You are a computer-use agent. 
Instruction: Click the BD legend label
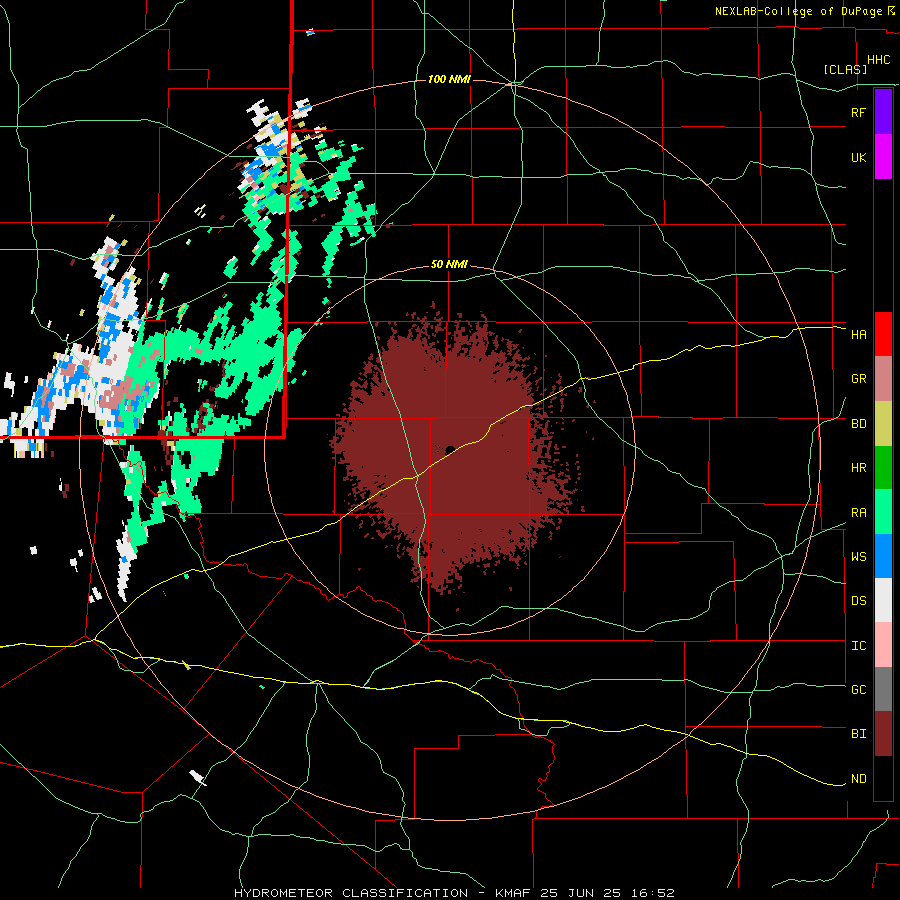click(x=858, y=424)
